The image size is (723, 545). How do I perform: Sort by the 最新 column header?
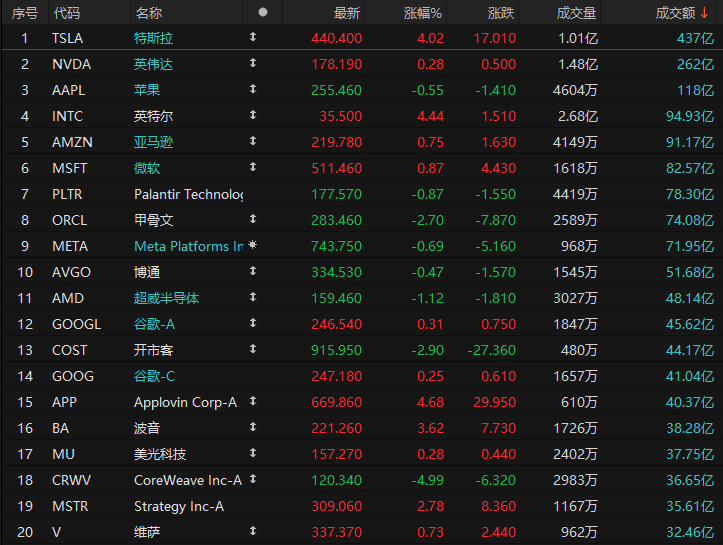[347, 13]
